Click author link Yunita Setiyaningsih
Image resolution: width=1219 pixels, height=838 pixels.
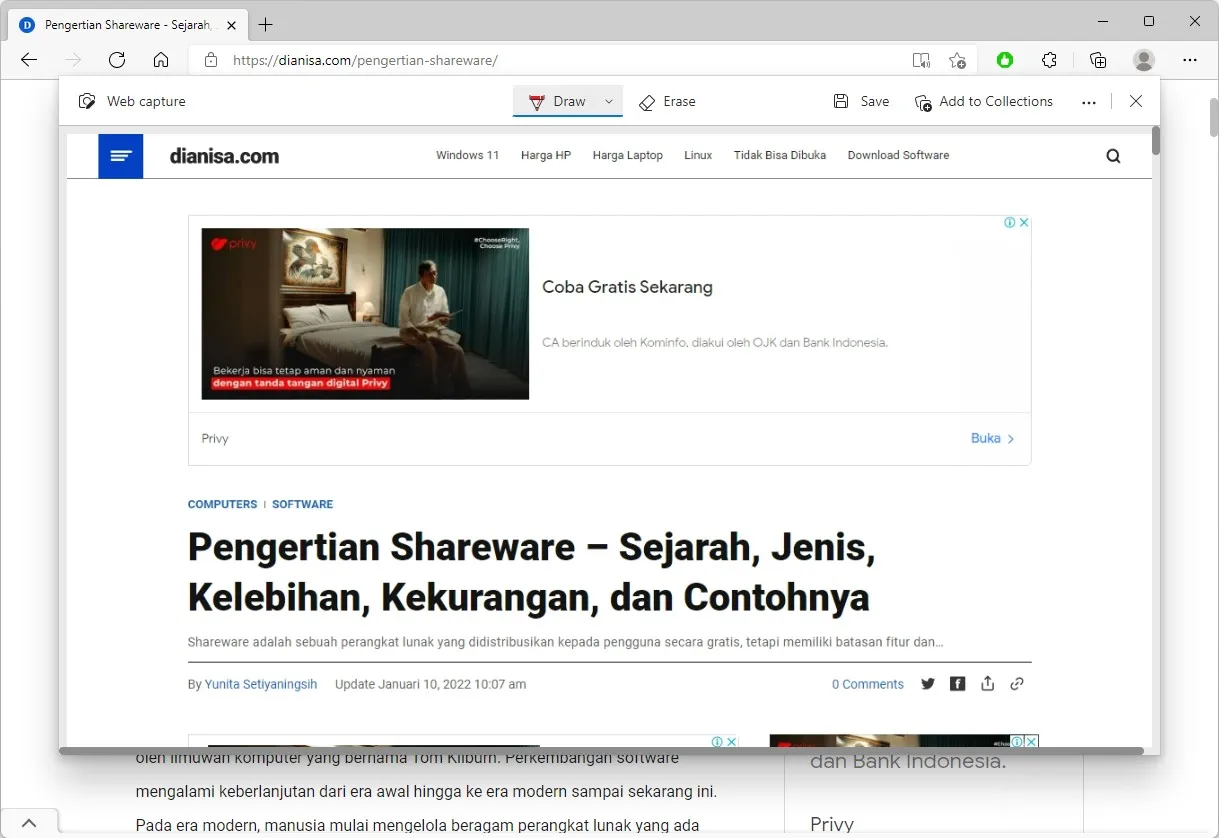[x=261, y=684]
